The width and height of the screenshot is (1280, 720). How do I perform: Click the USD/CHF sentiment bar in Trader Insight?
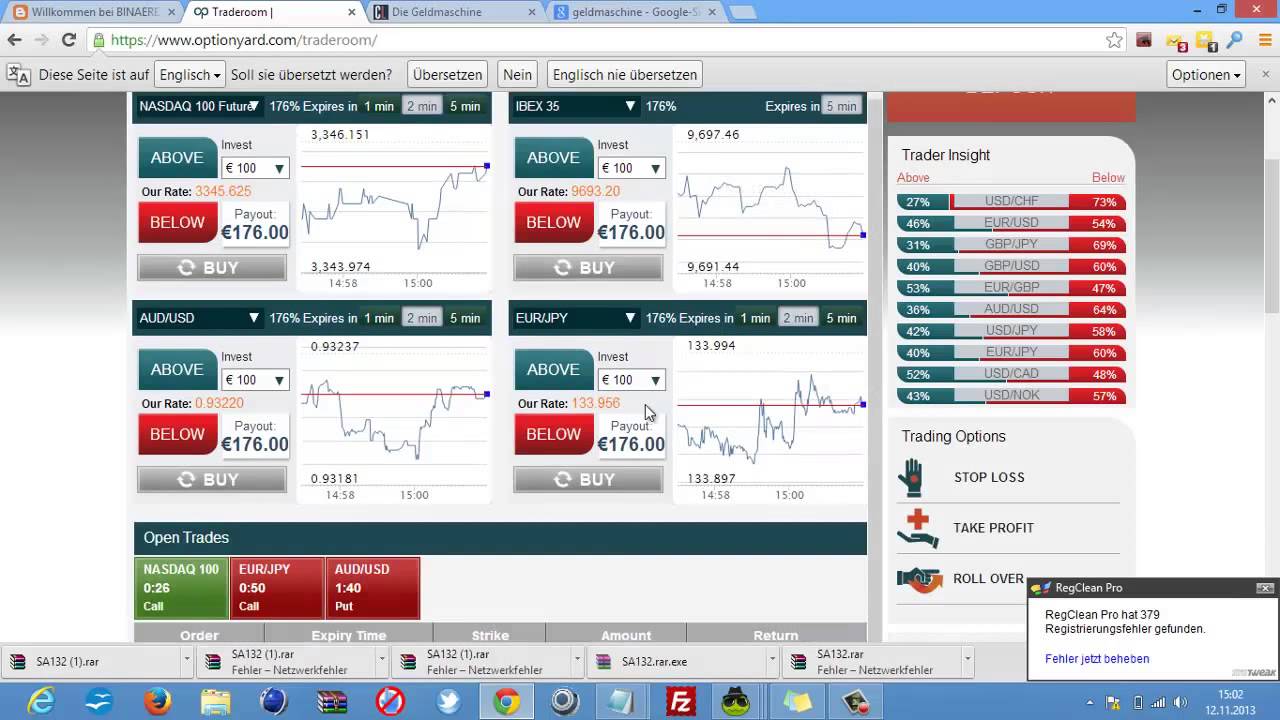(x=1012, y=201)
